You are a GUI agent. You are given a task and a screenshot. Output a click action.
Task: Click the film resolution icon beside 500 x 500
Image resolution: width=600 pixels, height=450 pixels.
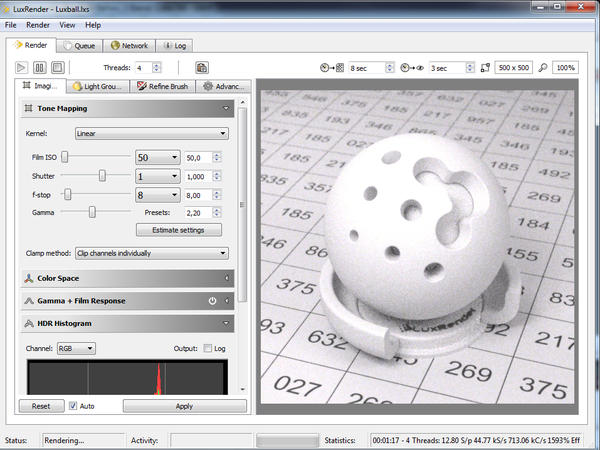[485, 67]
